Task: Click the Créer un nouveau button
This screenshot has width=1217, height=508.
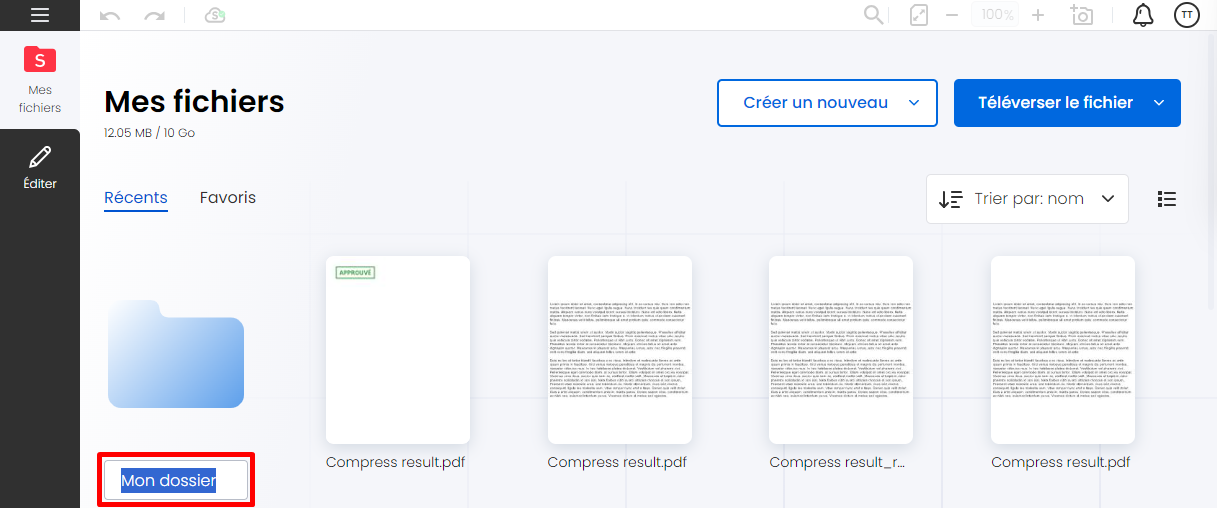Action: pos(827,103)
